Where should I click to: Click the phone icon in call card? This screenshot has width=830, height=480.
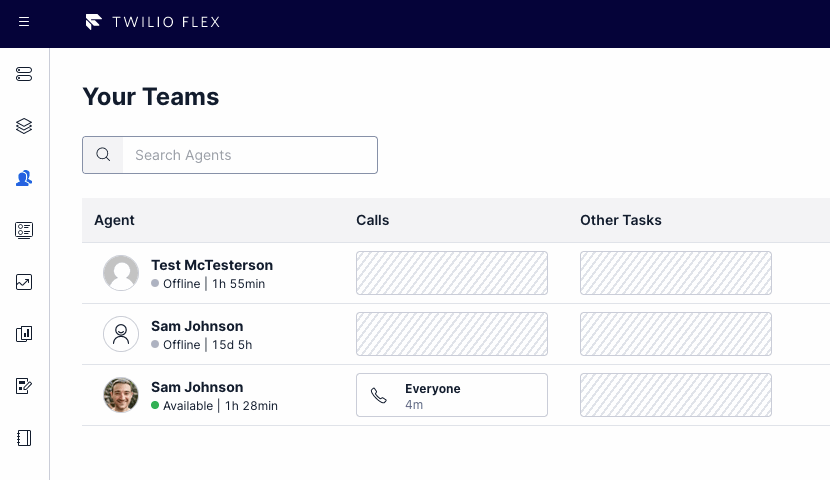[x=378, y=395]
